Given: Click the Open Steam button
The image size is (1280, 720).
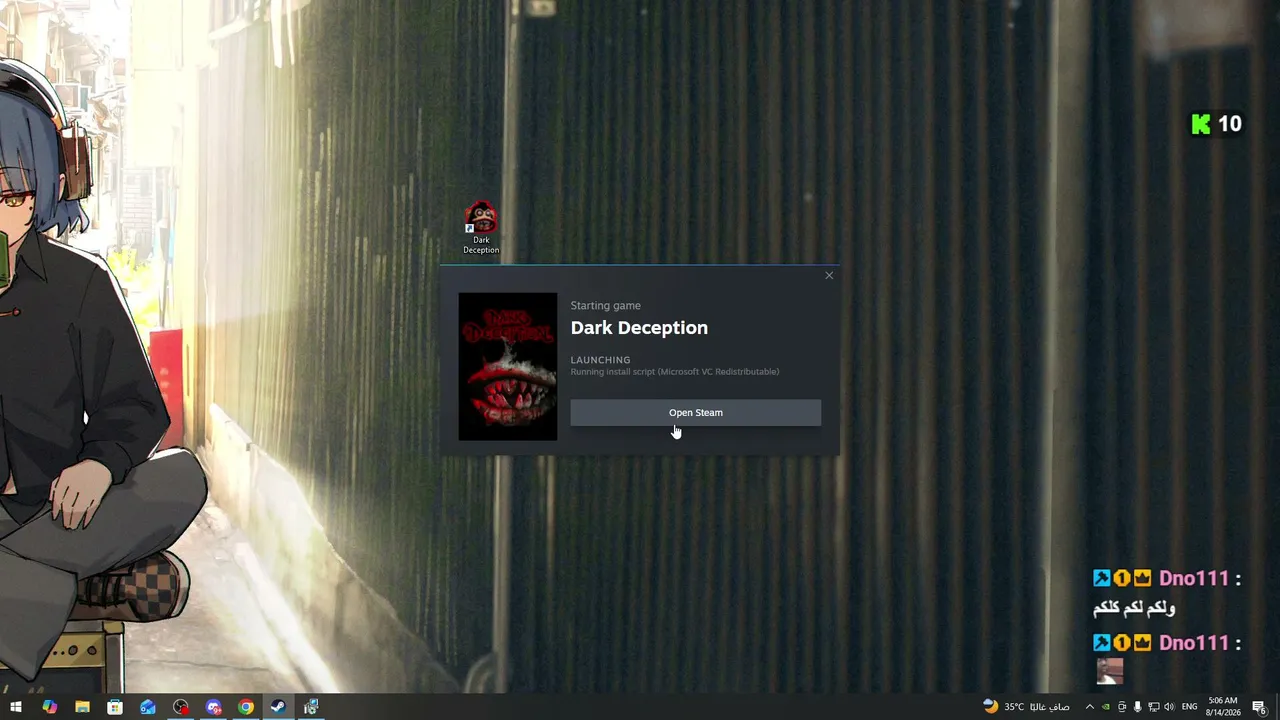Looking at the screenshot, I should (x=695, y=412).
